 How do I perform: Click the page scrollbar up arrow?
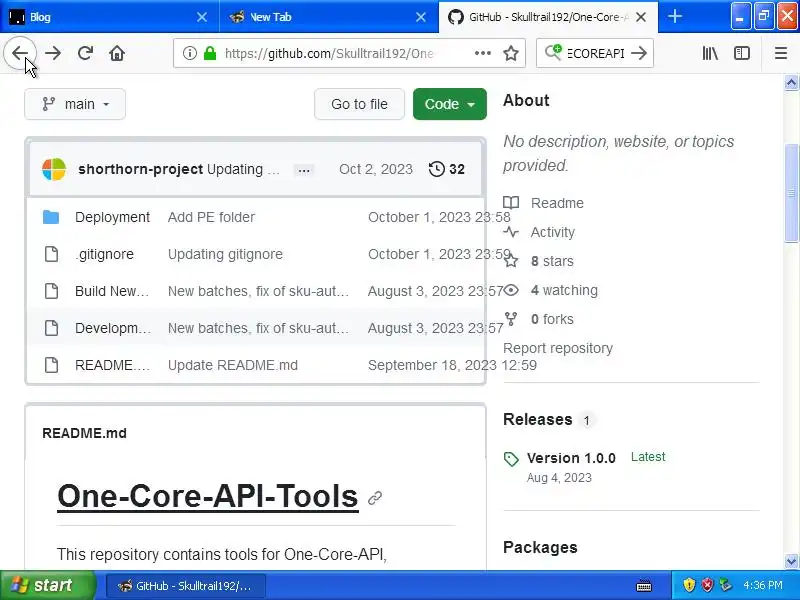pyautogui.click(x=791, y=83)
